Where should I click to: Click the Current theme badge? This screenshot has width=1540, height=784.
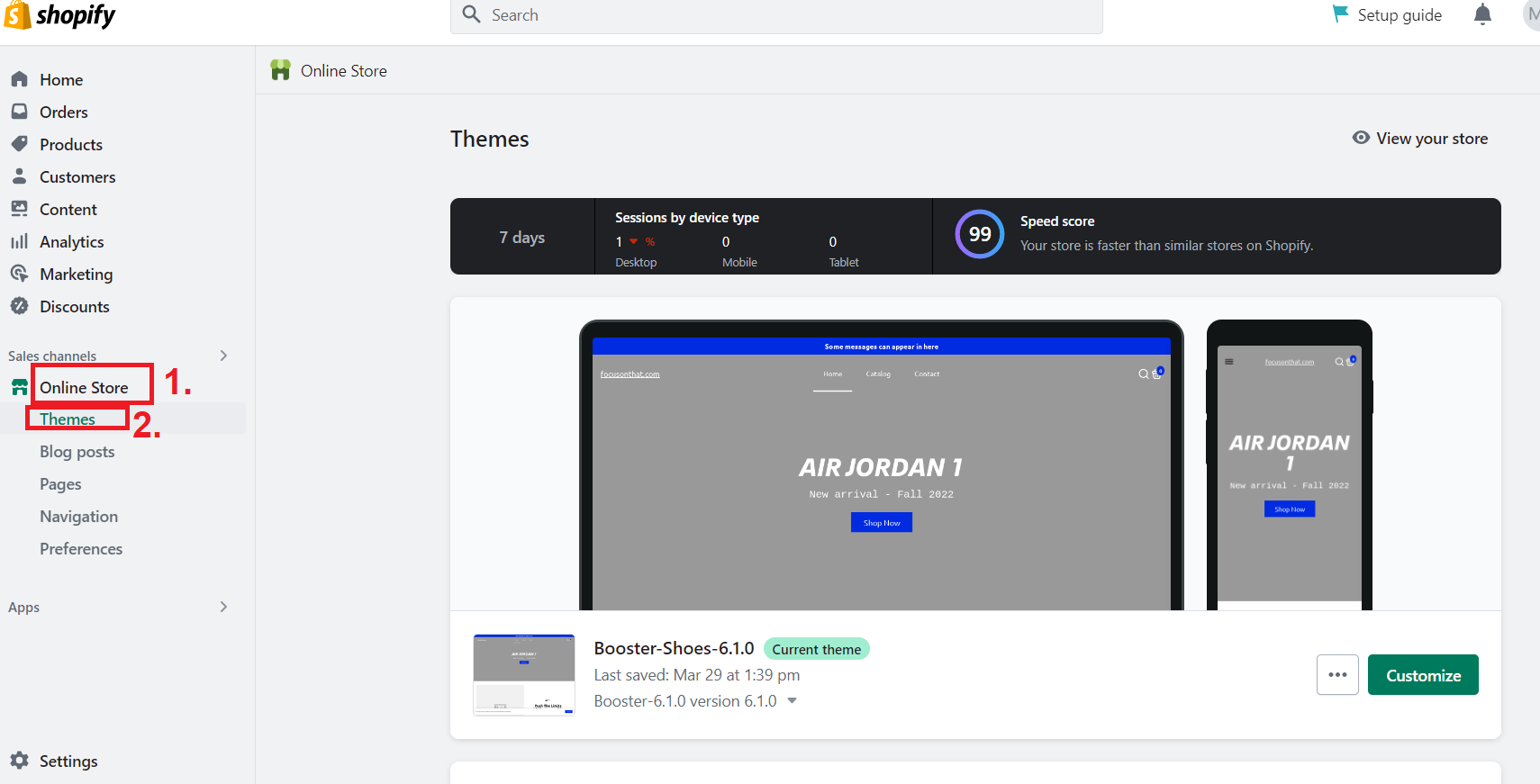[x=816, y=649]
